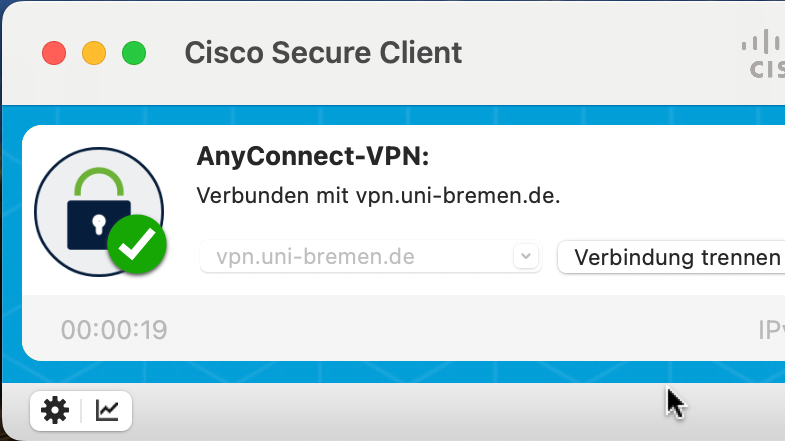Click the 00:00:19 connection timer
Viewport: 785px width, 441px height.
point(114,330)
